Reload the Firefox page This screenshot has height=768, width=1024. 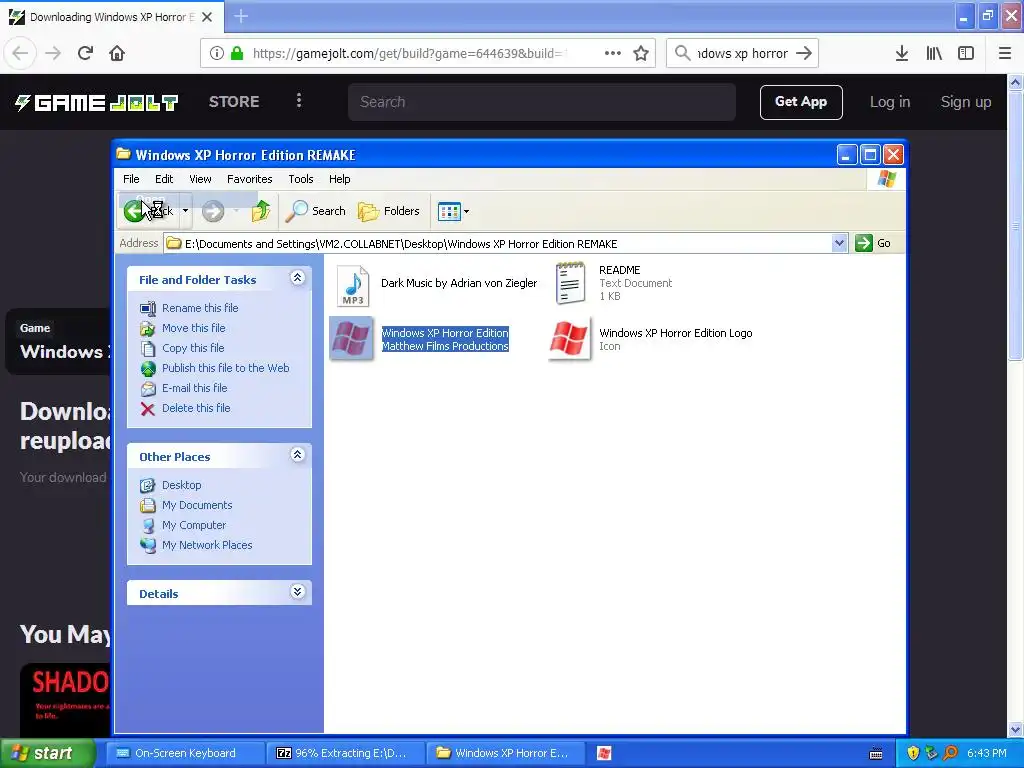coord(85,53)
